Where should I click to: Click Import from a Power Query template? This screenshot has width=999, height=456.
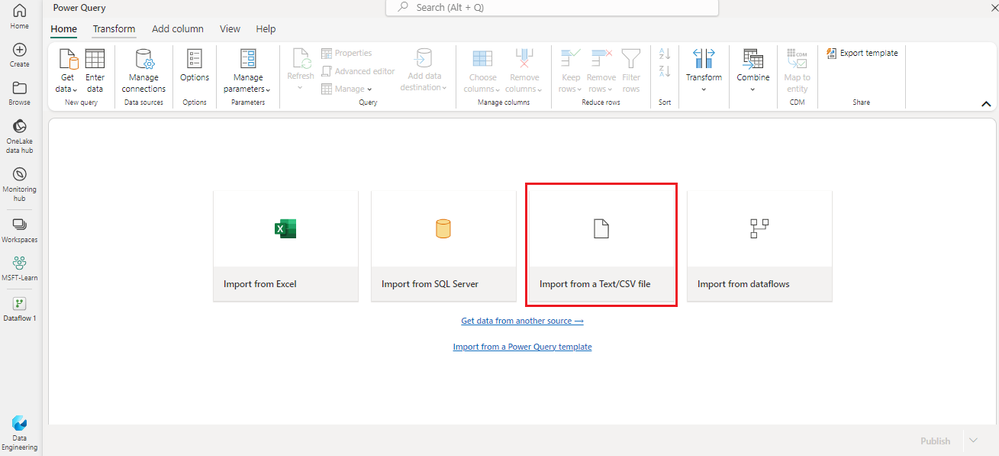[x=522, y=347]
